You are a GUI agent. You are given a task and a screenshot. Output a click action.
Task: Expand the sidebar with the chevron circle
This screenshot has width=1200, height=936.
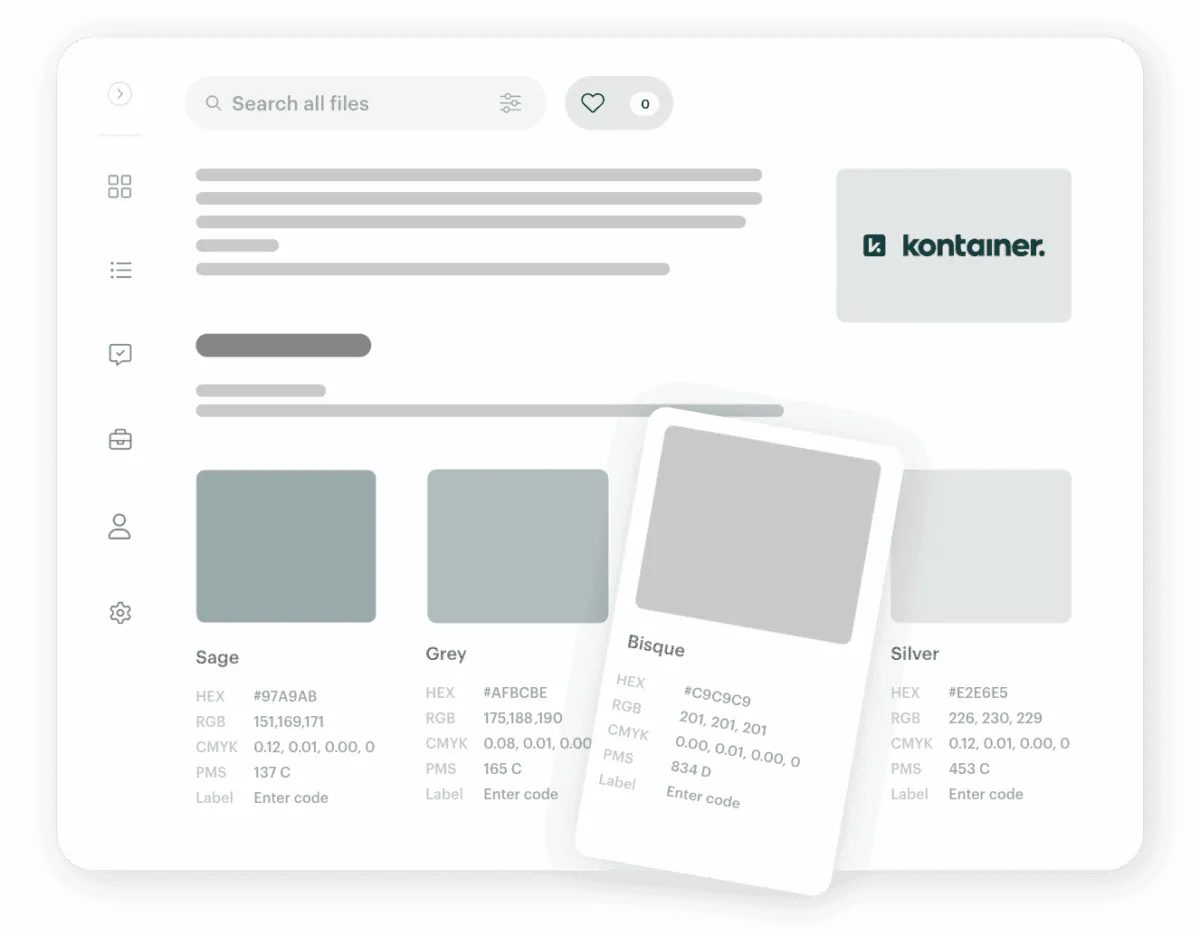click(119, 94)
